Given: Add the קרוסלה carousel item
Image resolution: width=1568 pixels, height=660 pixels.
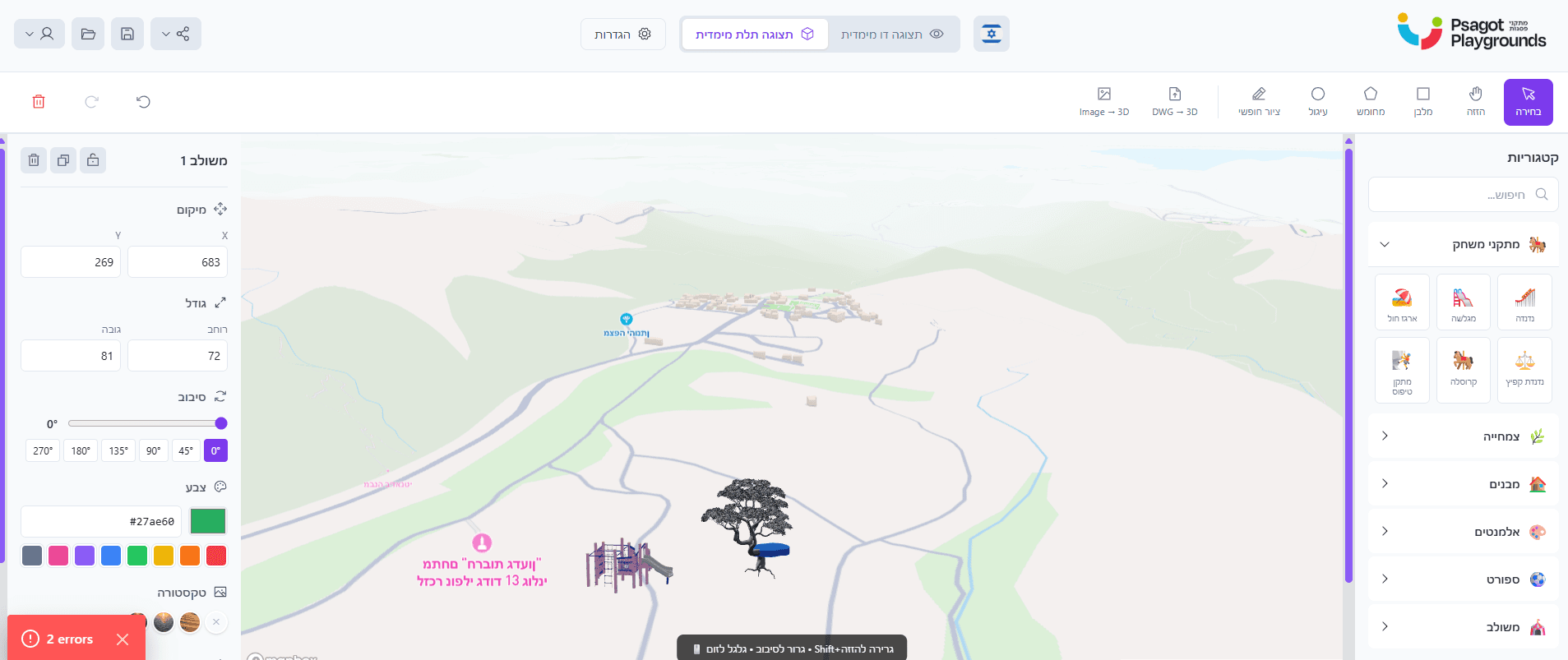Looking at the screenshot, I should (1464, 370).
